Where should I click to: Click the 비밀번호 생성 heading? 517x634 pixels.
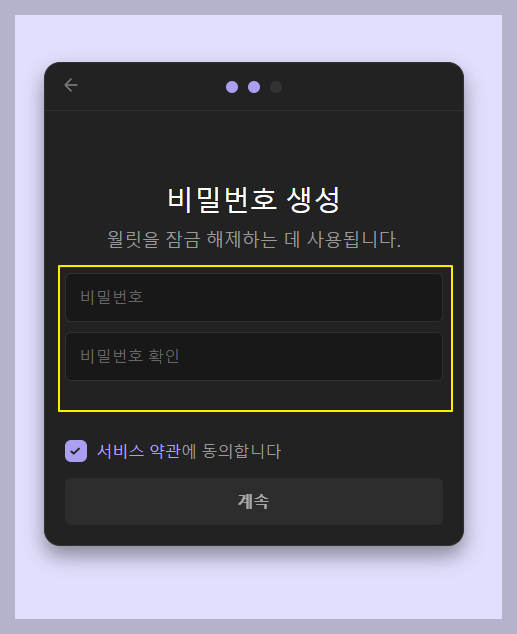point(254,200)
